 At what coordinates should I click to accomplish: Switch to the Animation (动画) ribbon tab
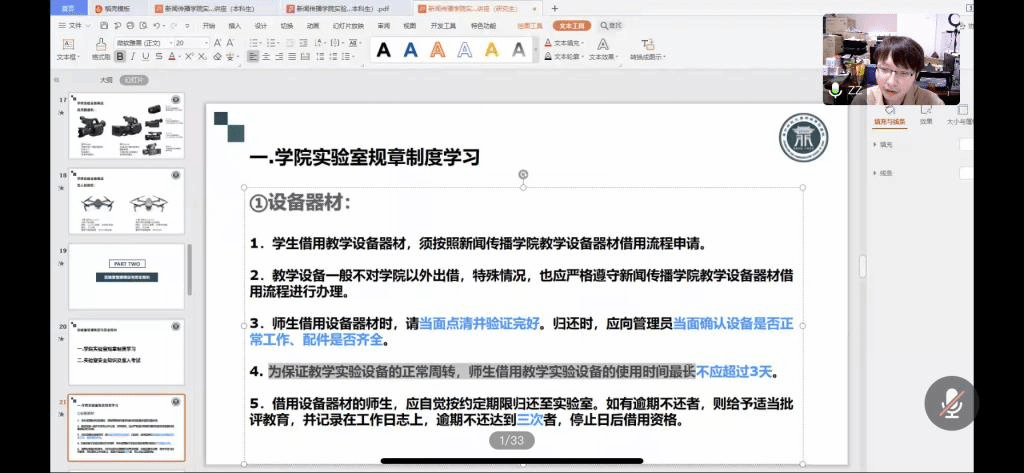tap(313, 25)
